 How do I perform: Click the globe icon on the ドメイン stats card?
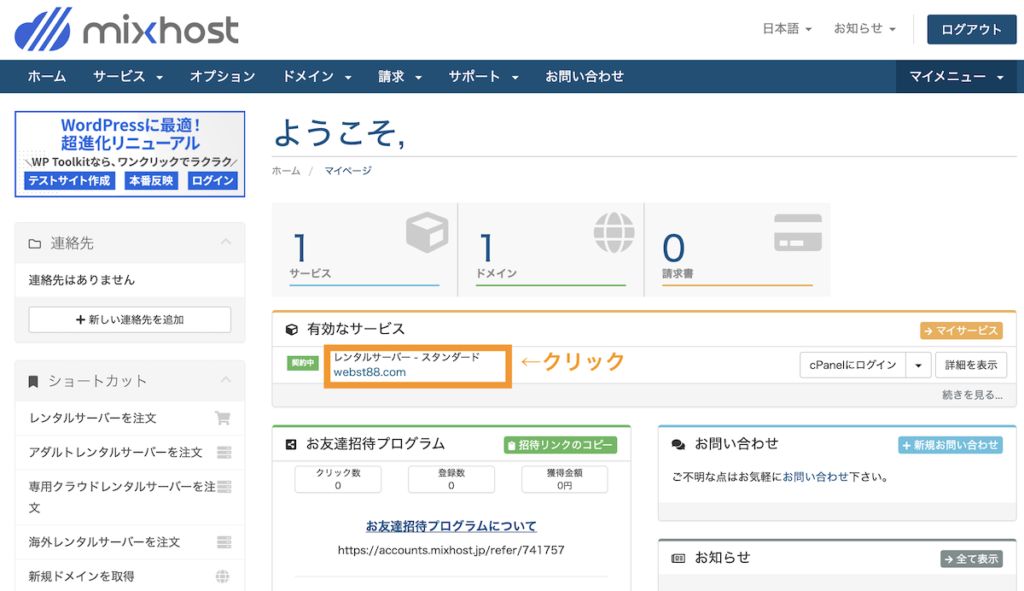pos(612,232)
